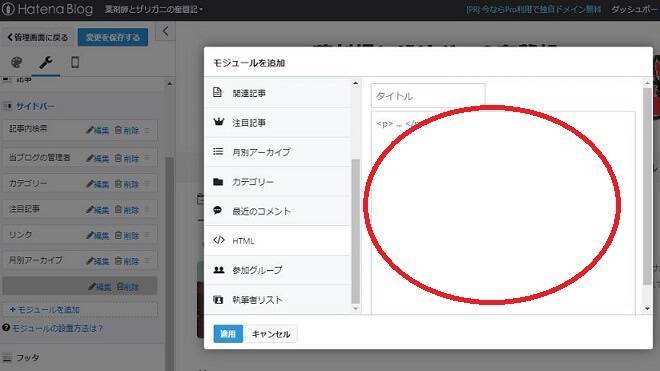This screenshot has width=660, height=371.
Task: Select 注目記事 module with crown icon
Action: 278,123
